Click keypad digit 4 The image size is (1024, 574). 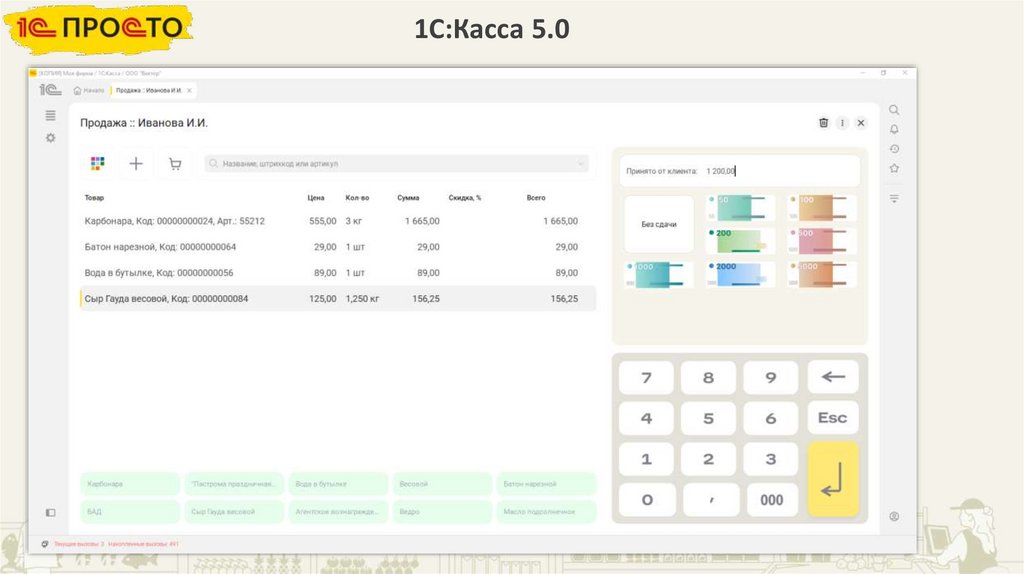pos(646,419)
